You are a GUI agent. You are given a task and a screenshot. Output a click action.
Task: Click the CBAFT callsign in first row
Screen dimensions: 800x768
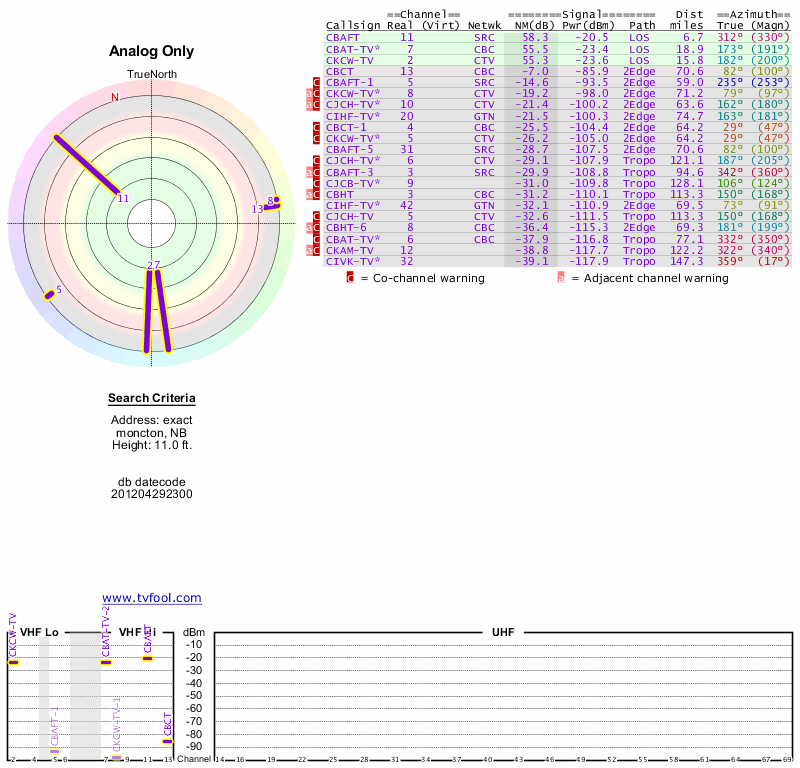coord(343,37)
